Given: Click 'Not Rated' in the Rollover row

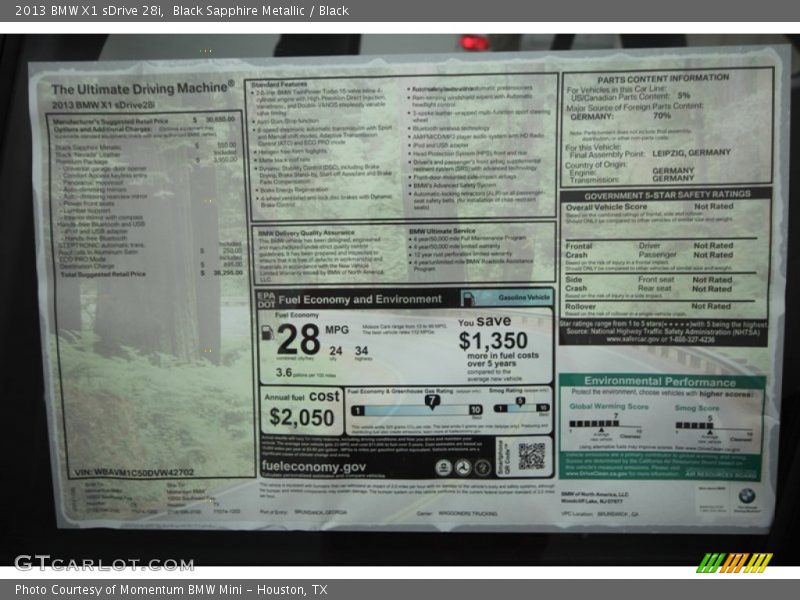Looking at the screenshot, I should (x=711, y=306).
